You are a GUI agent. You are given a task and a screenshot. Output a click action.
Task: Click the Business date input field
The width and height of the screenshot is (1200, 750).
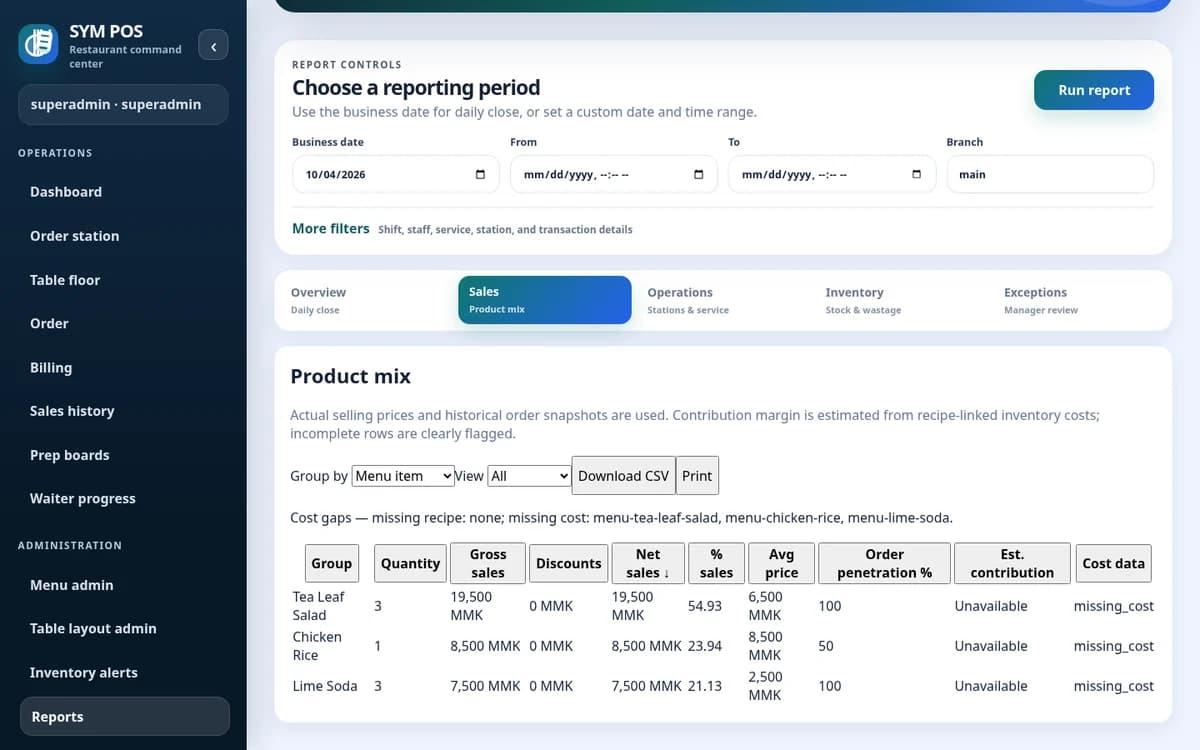(x=395, y=174)
